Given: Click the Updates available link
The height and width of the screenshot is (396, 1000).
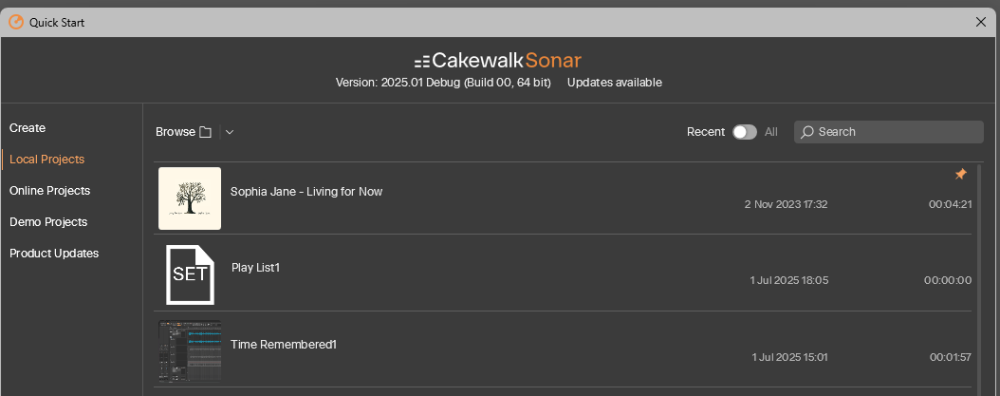Looking at the screenshot, I should click(x=614, y=82).
